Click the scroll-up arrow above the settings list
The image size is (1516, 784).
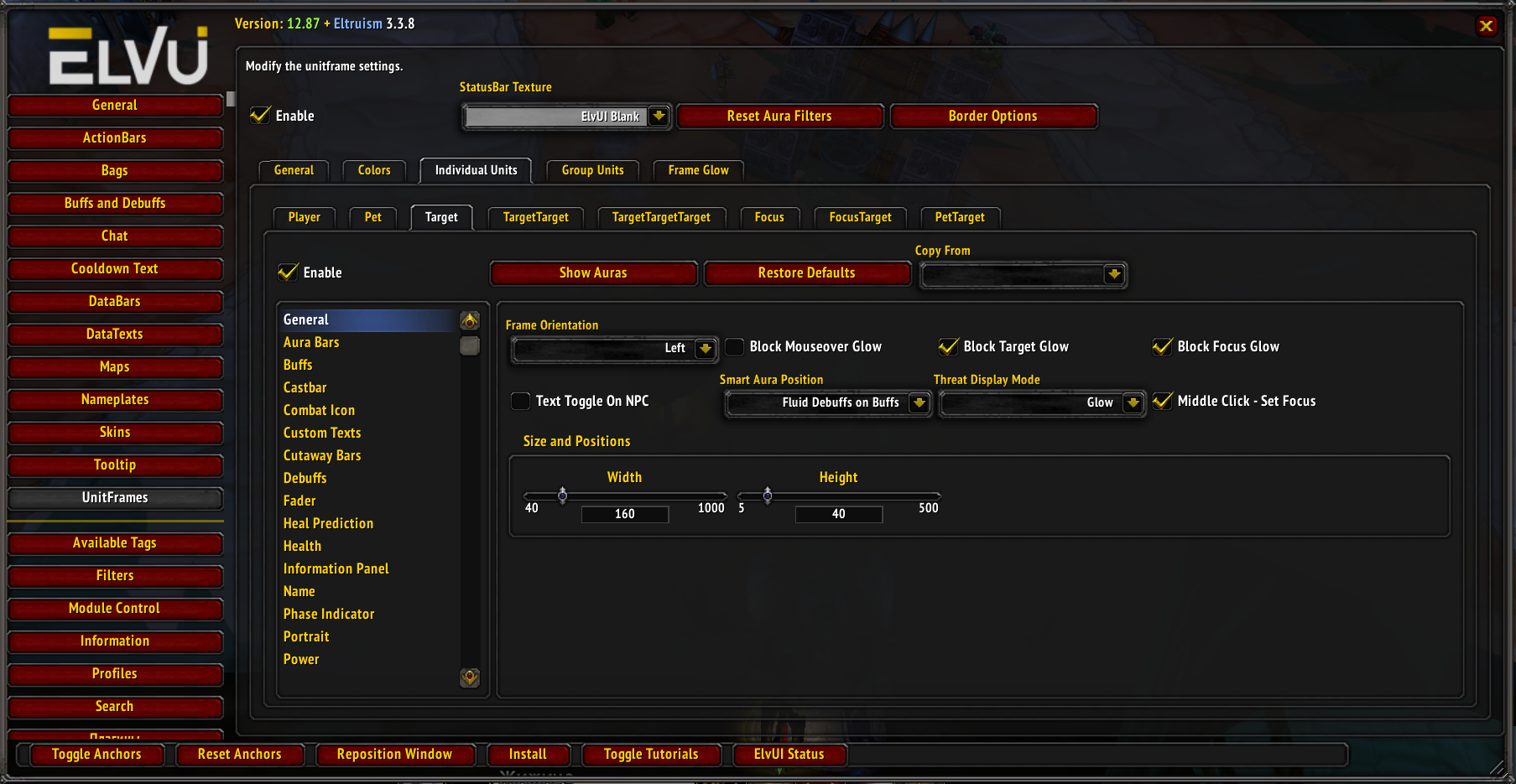(x=469, y=319)
